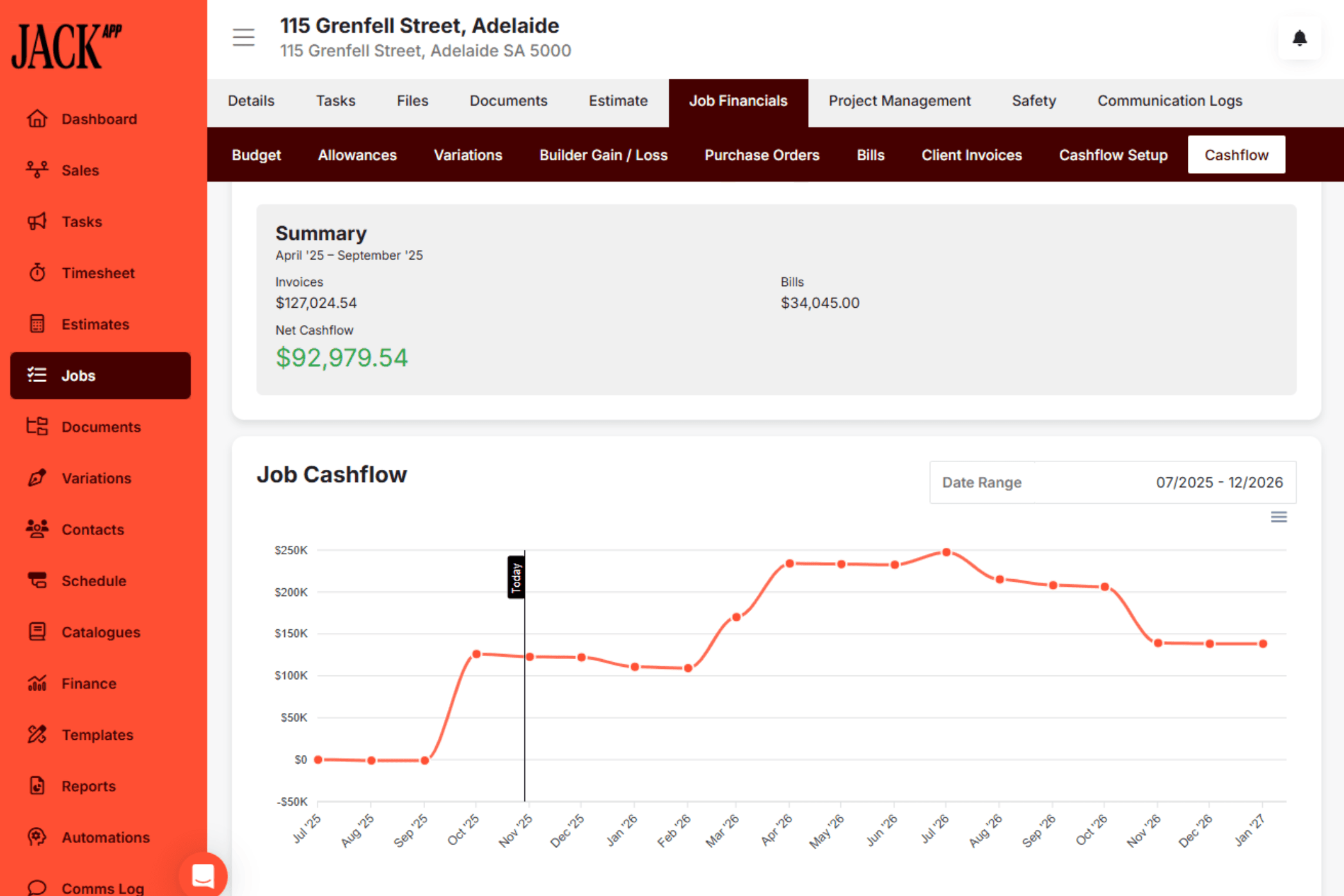This screenshot has height=896, width=1344.
Task: Navigate to Reports in sidebar
Action: [x=88, y=786]
